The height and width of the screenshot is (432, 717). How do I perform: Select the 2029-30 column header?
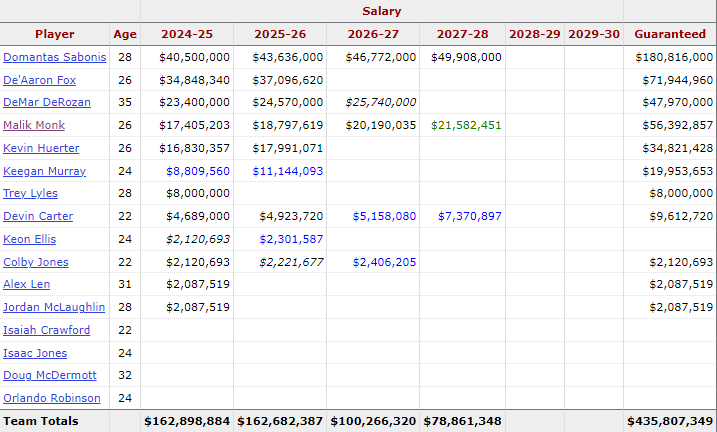tap(594, 34)
